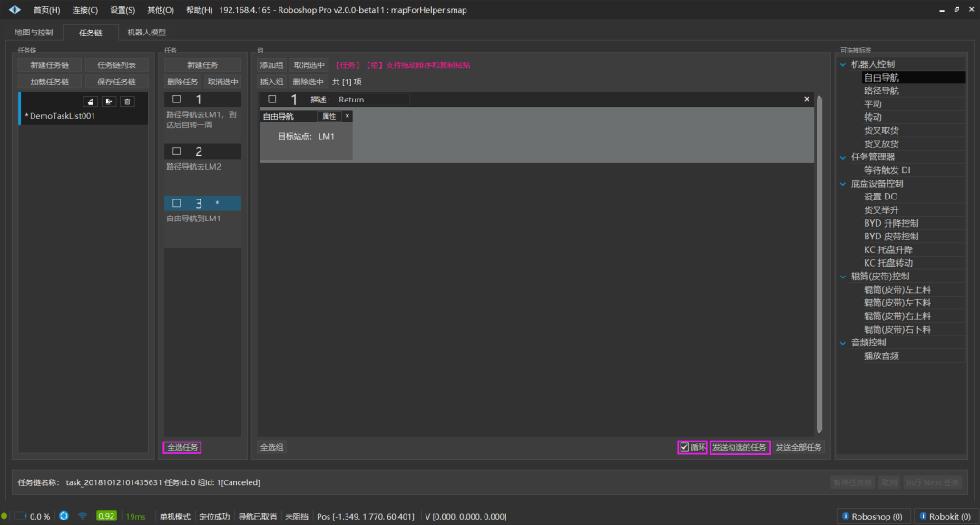Screen dimensions: 980x525
Task: Collapse the 音频控制 tree section
Action: 843,343
